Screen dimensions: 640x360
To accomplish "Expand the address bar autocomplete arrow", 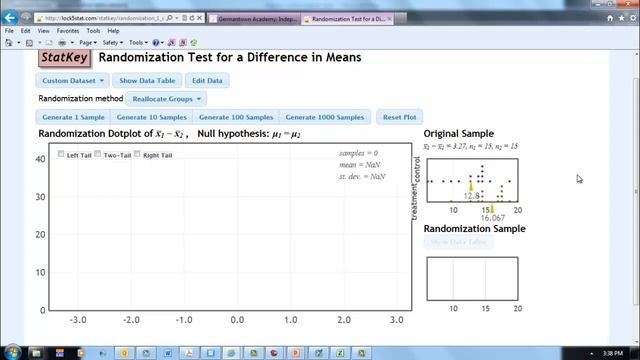I will coord(177,18).
